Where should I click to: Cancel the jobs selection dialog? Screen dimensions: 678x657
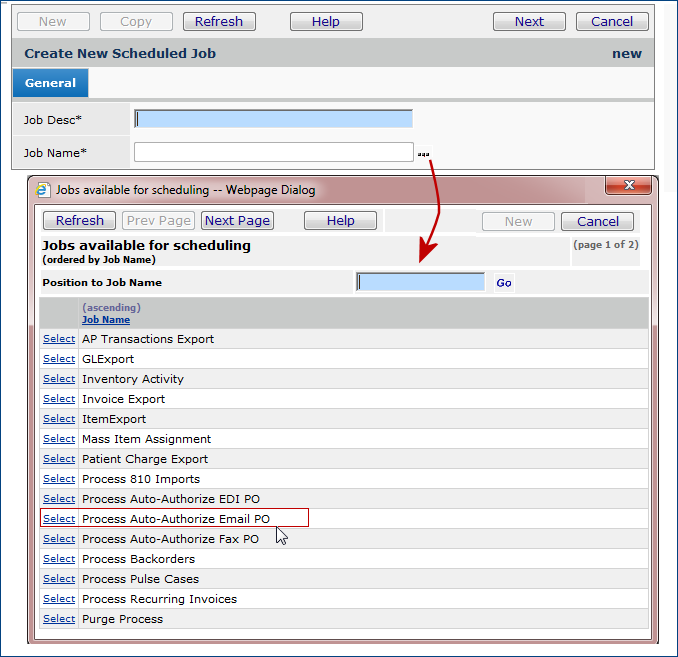point(597,221)
